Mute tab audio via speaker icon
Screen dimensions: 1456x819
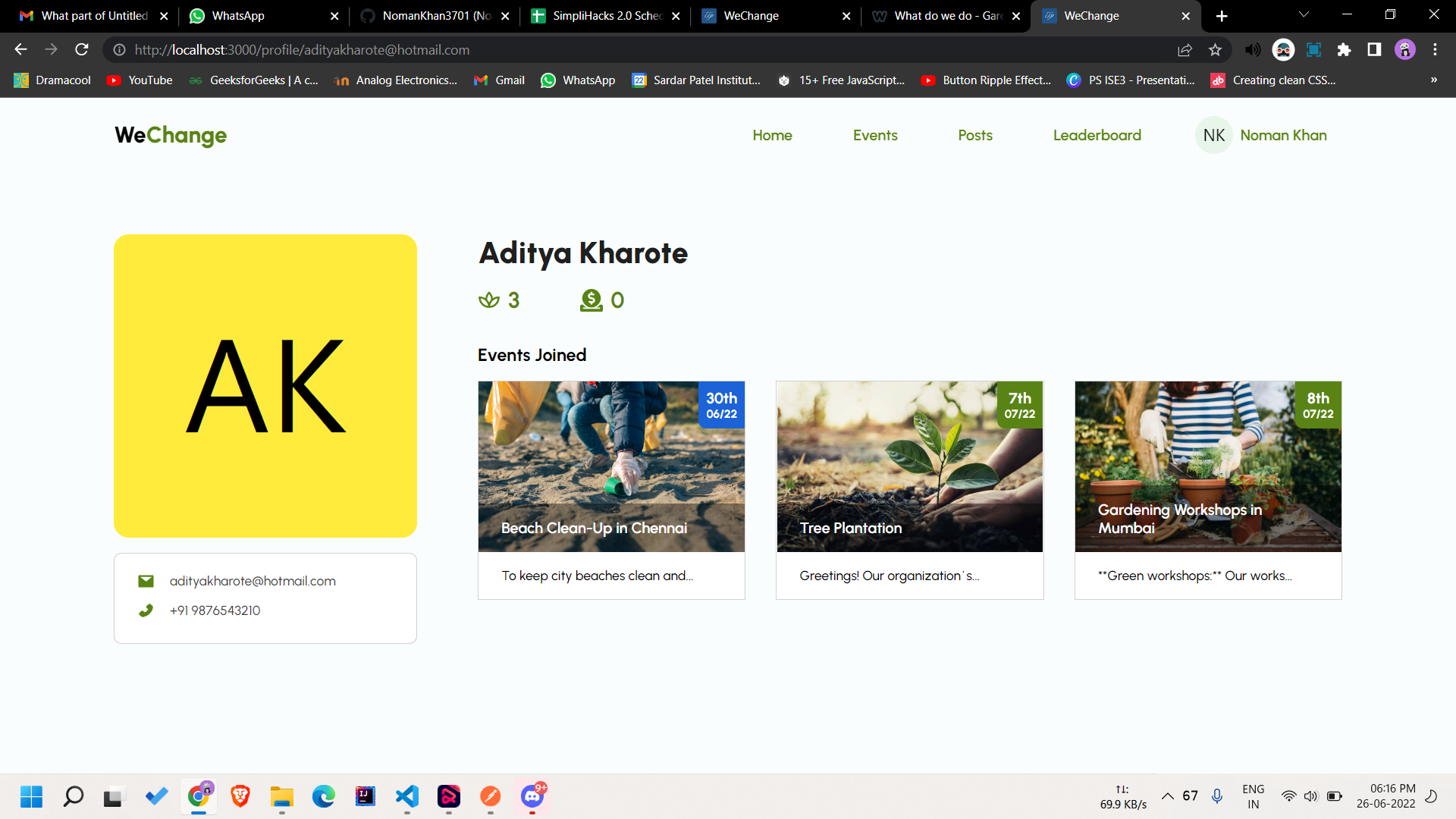(1253, 50)
